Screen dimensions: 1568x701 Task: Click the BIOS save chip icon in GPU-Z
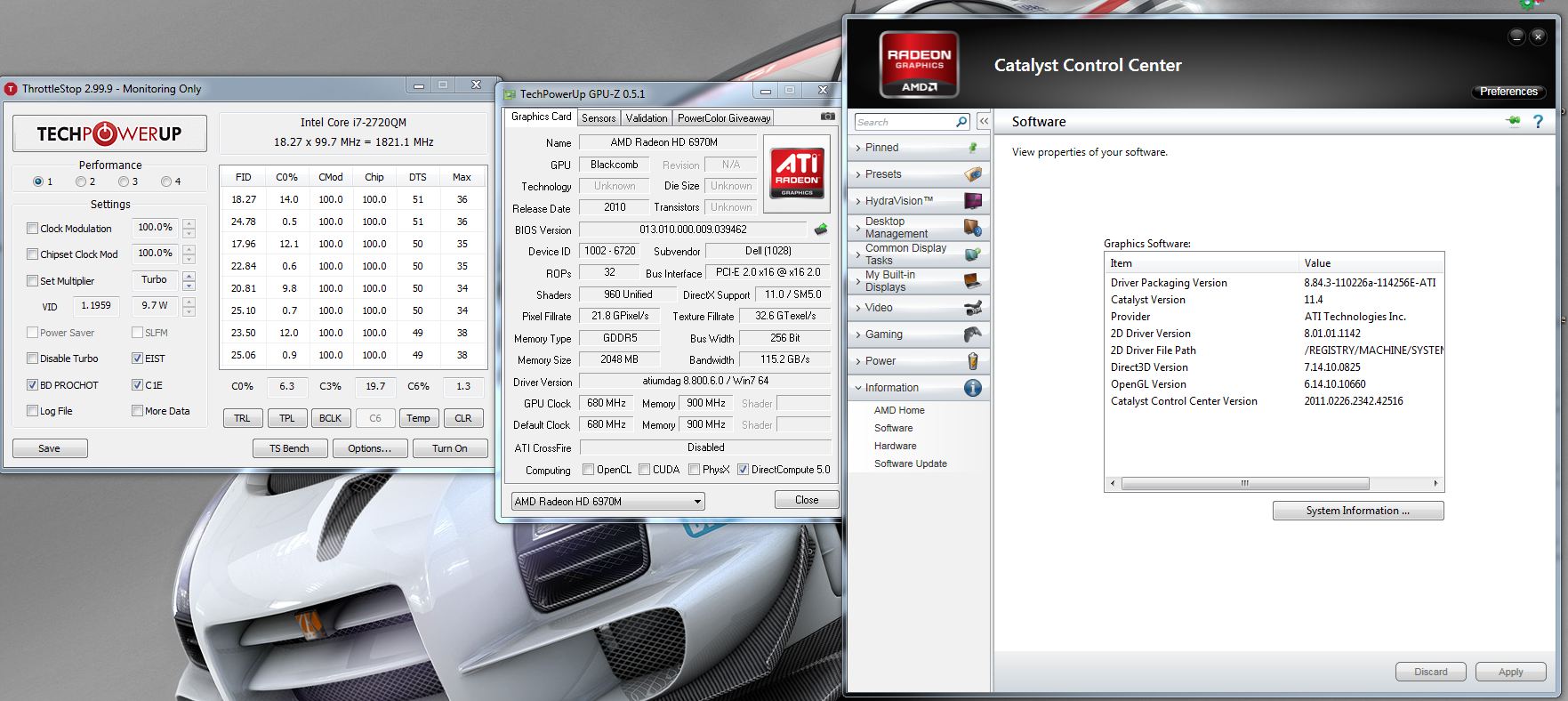pyautogui.click(x=820, y=229)
